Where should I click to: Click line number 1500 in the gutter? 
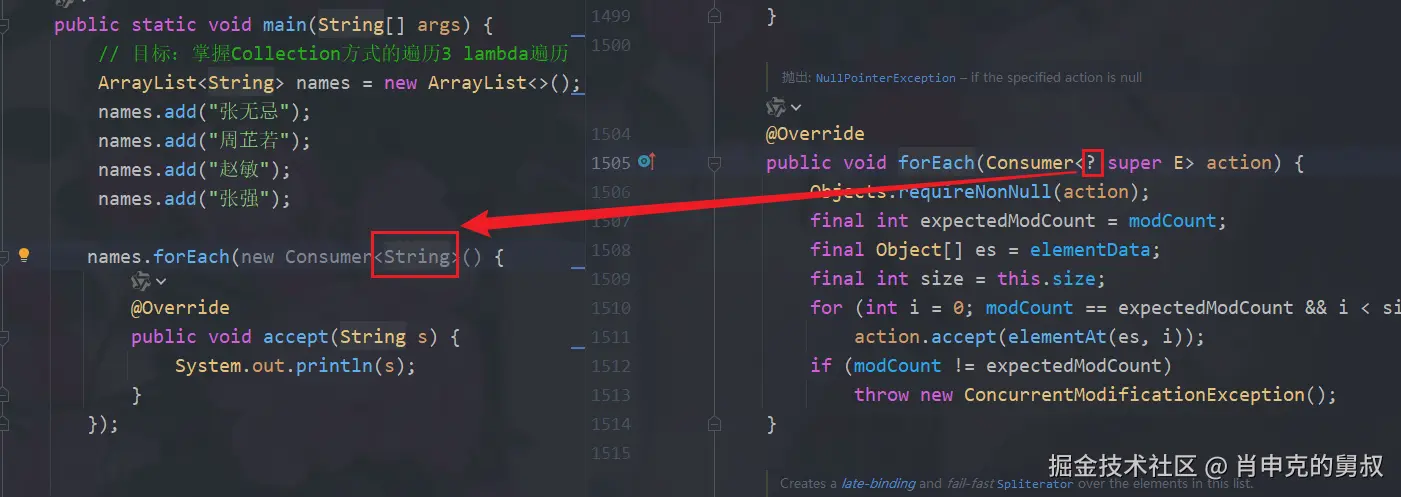pos(611,45)
